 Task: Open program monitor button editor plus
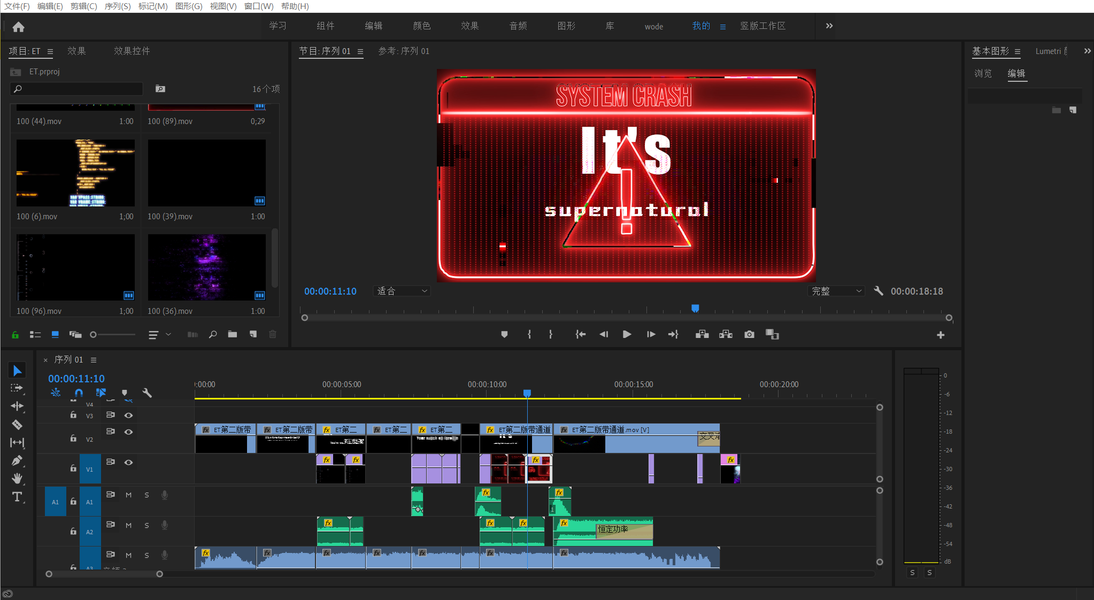pos(941,336)
